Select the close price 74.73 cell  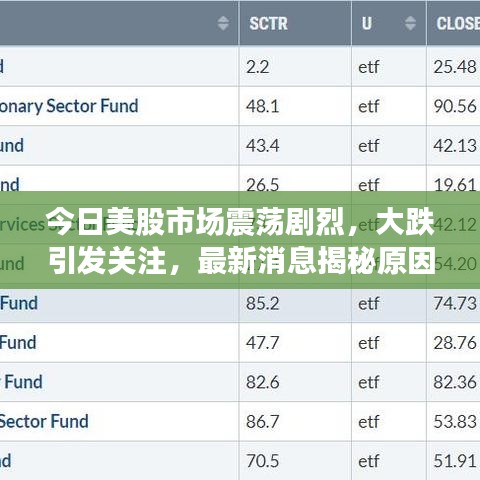pos(454,303)
